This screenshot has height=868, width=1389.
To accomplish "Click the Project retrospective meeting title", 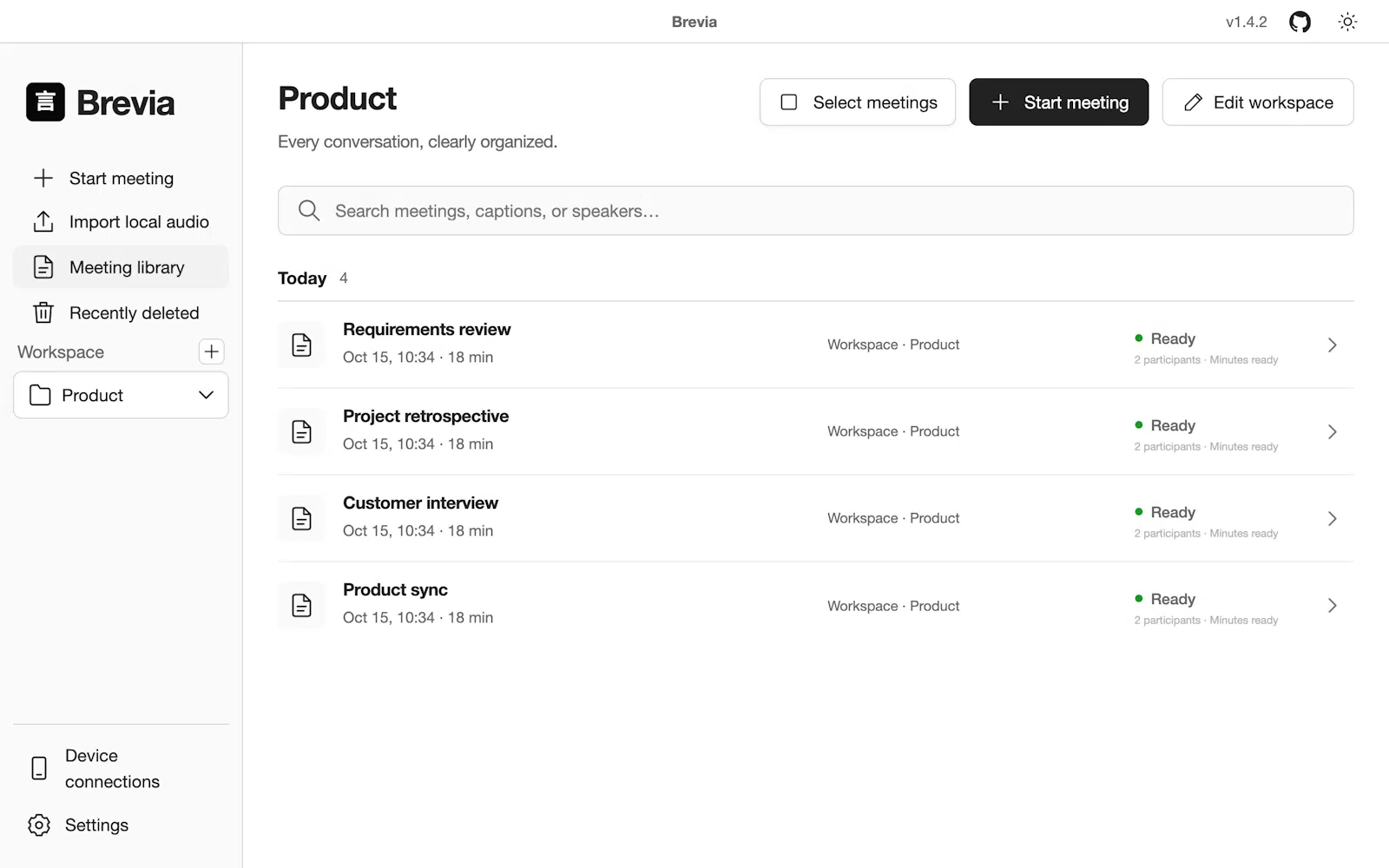I will [x=425, y=416].
